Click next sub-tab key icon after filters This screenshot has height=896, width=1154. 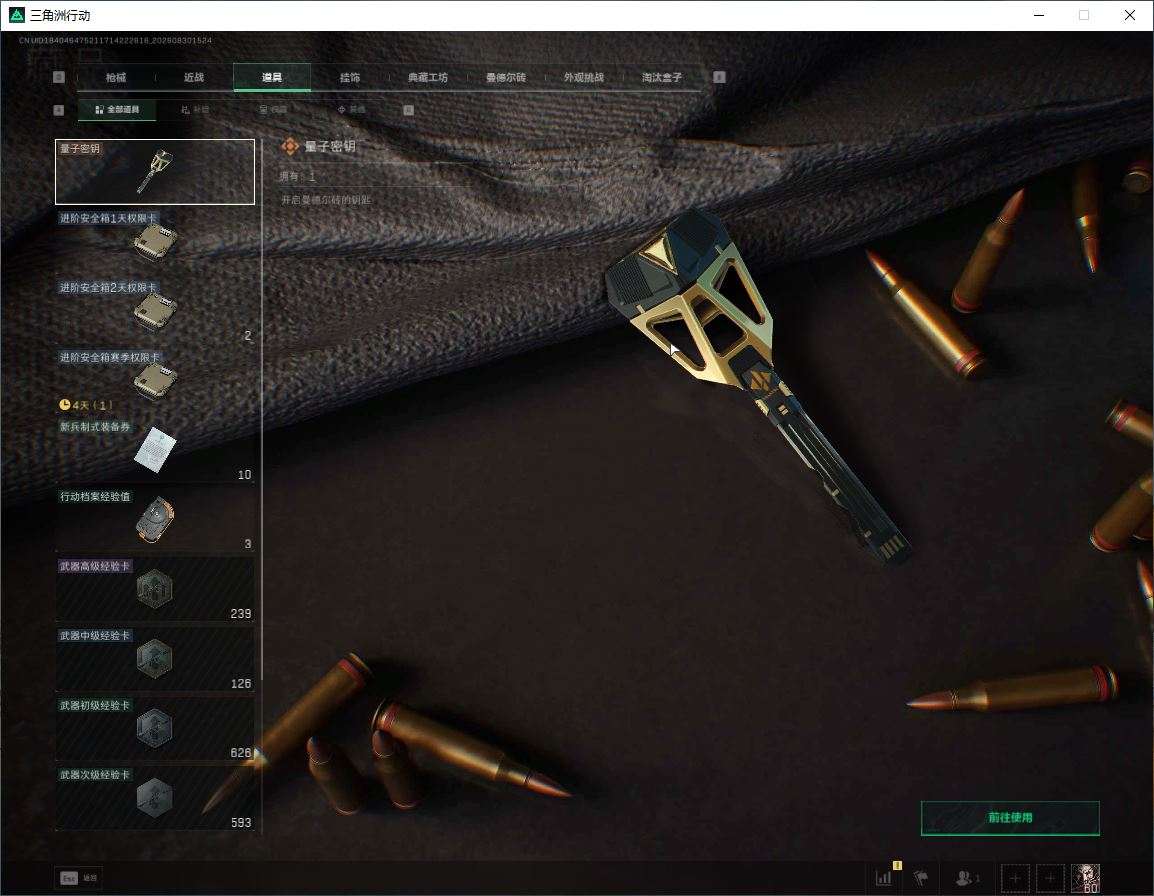[408, 110]
